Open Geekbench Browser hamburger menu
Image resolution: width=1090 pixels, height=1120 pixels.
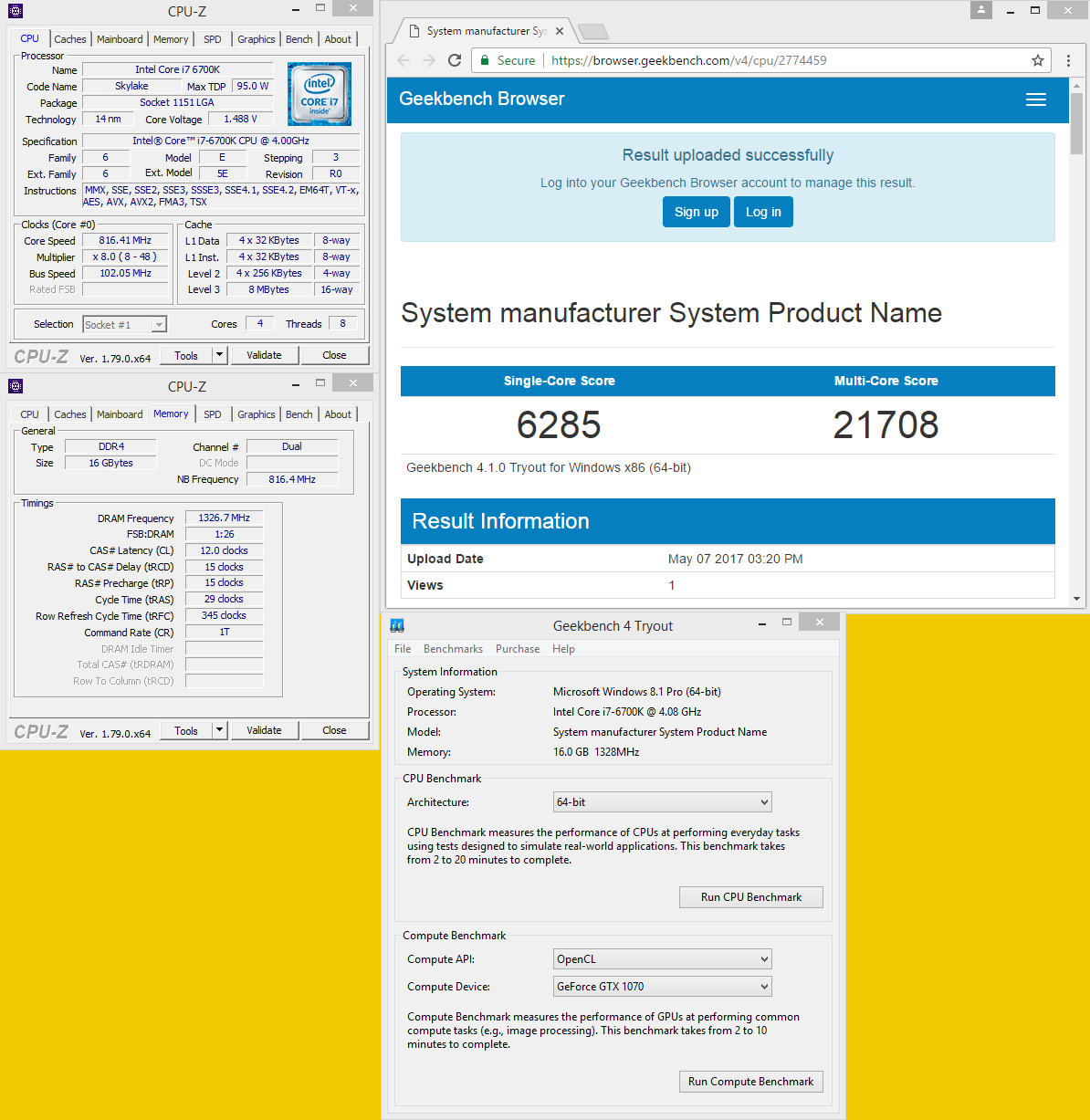1036,99
